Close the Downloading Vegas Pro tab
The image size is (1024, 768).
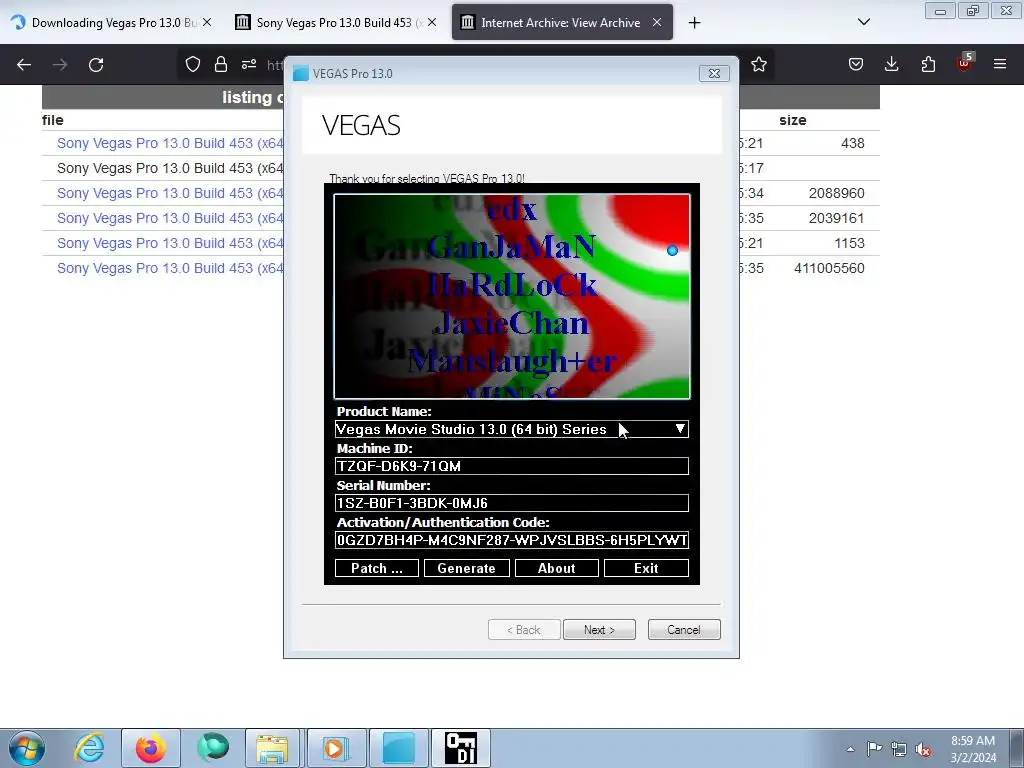point(206,22)
